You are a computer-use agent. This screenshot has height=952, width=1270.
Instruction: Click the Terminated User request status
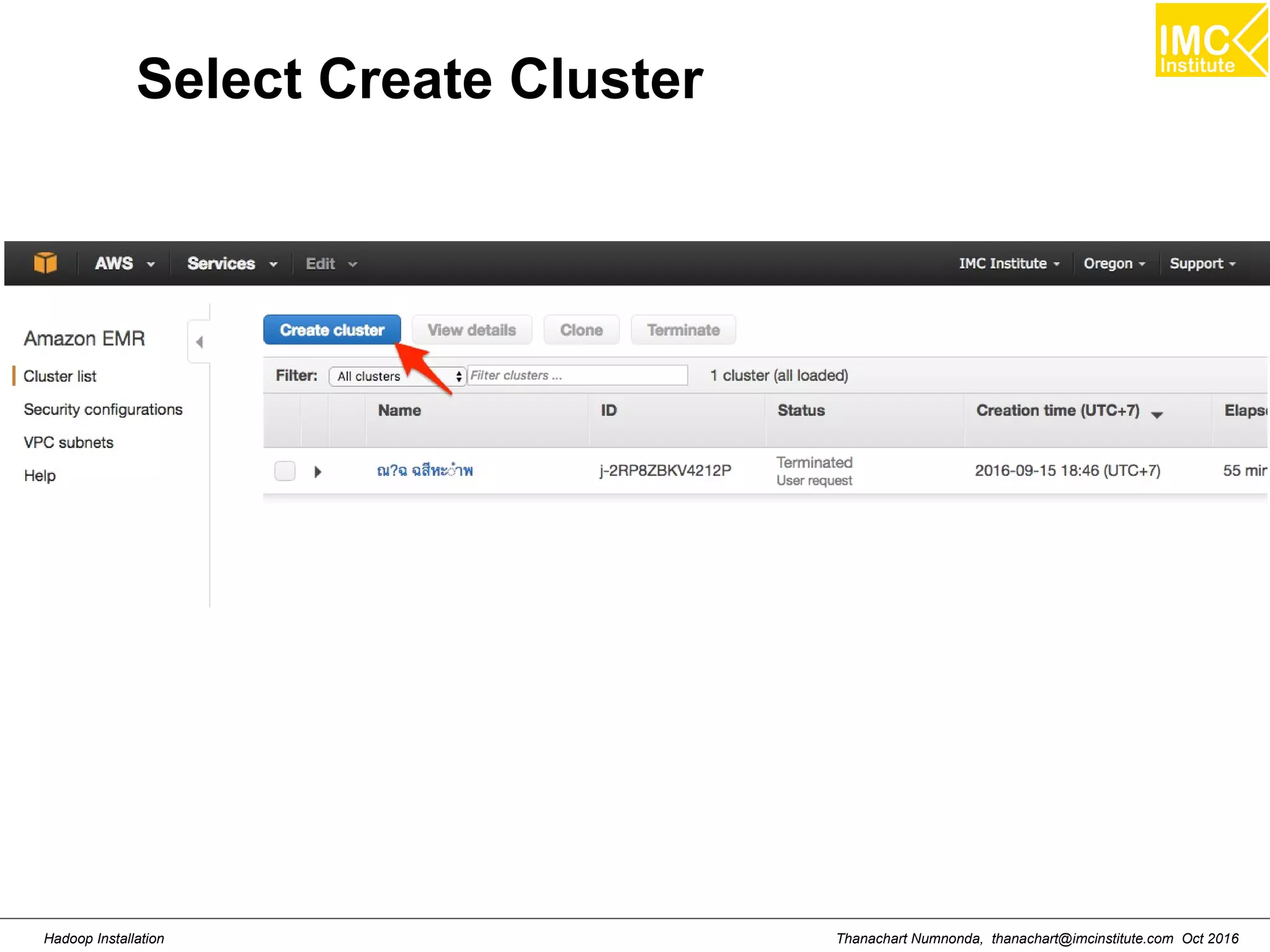(x=814, y=471)
